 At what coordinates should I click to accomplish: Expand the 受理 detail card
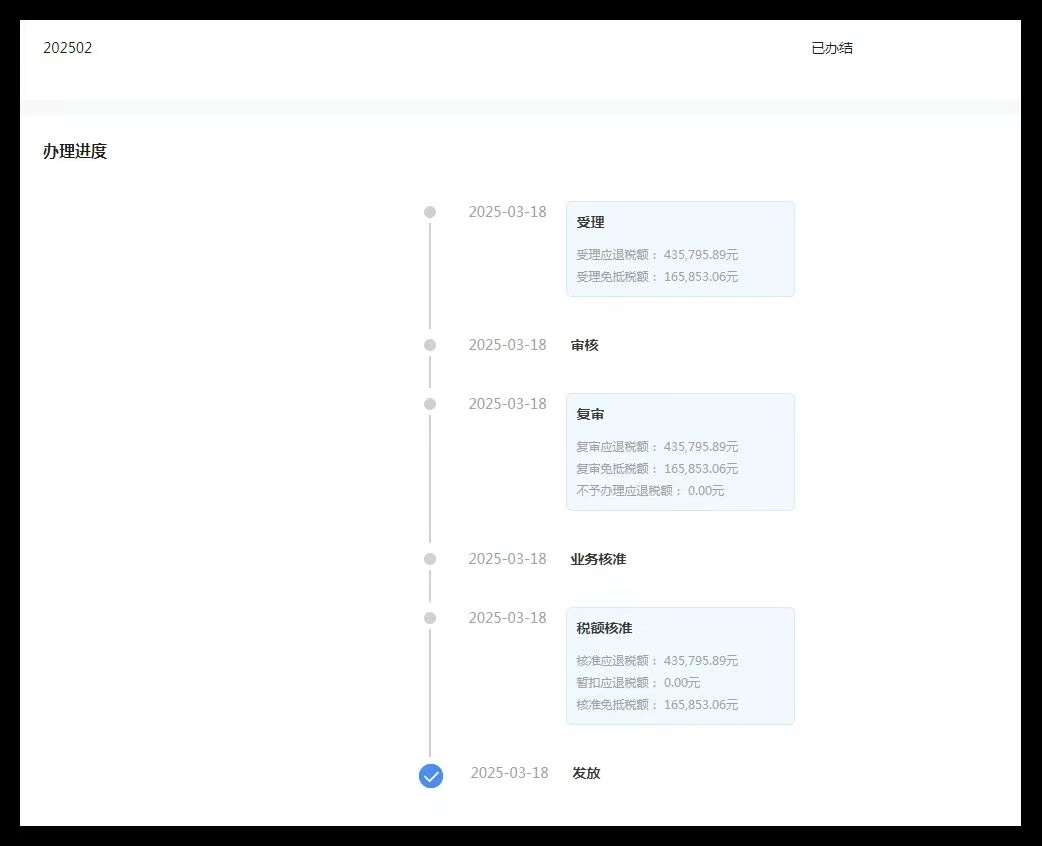click(680, 248)
